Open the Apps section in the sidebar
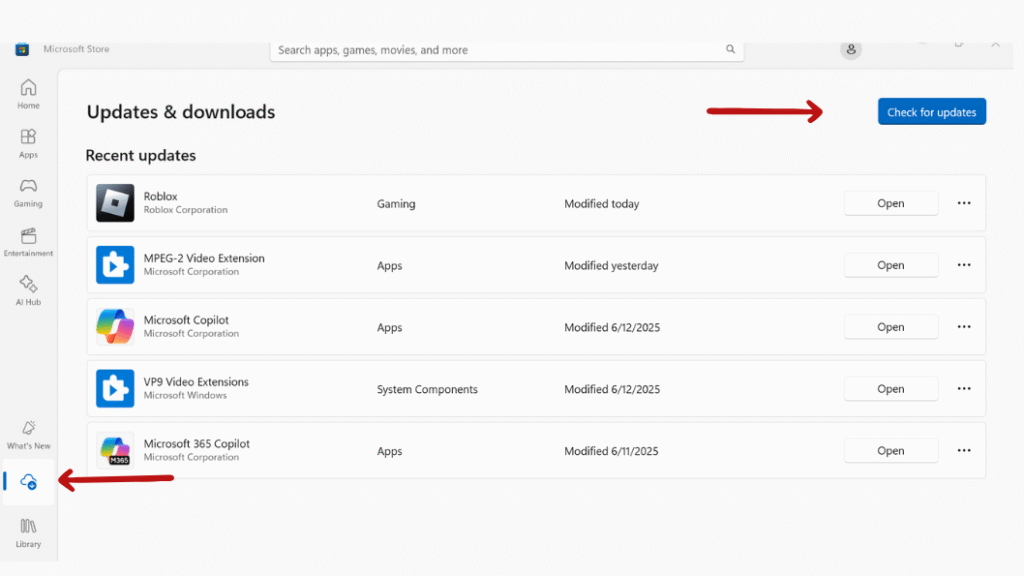1024x576 pixels. (x=28, y=144)
